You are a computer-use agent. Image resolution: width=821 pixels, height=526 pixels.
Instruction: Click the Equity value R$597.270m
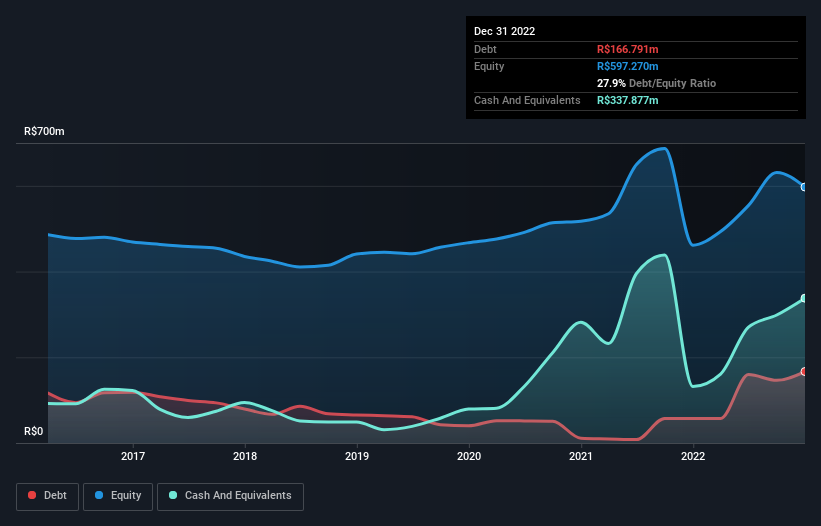[x=628, y=66]
